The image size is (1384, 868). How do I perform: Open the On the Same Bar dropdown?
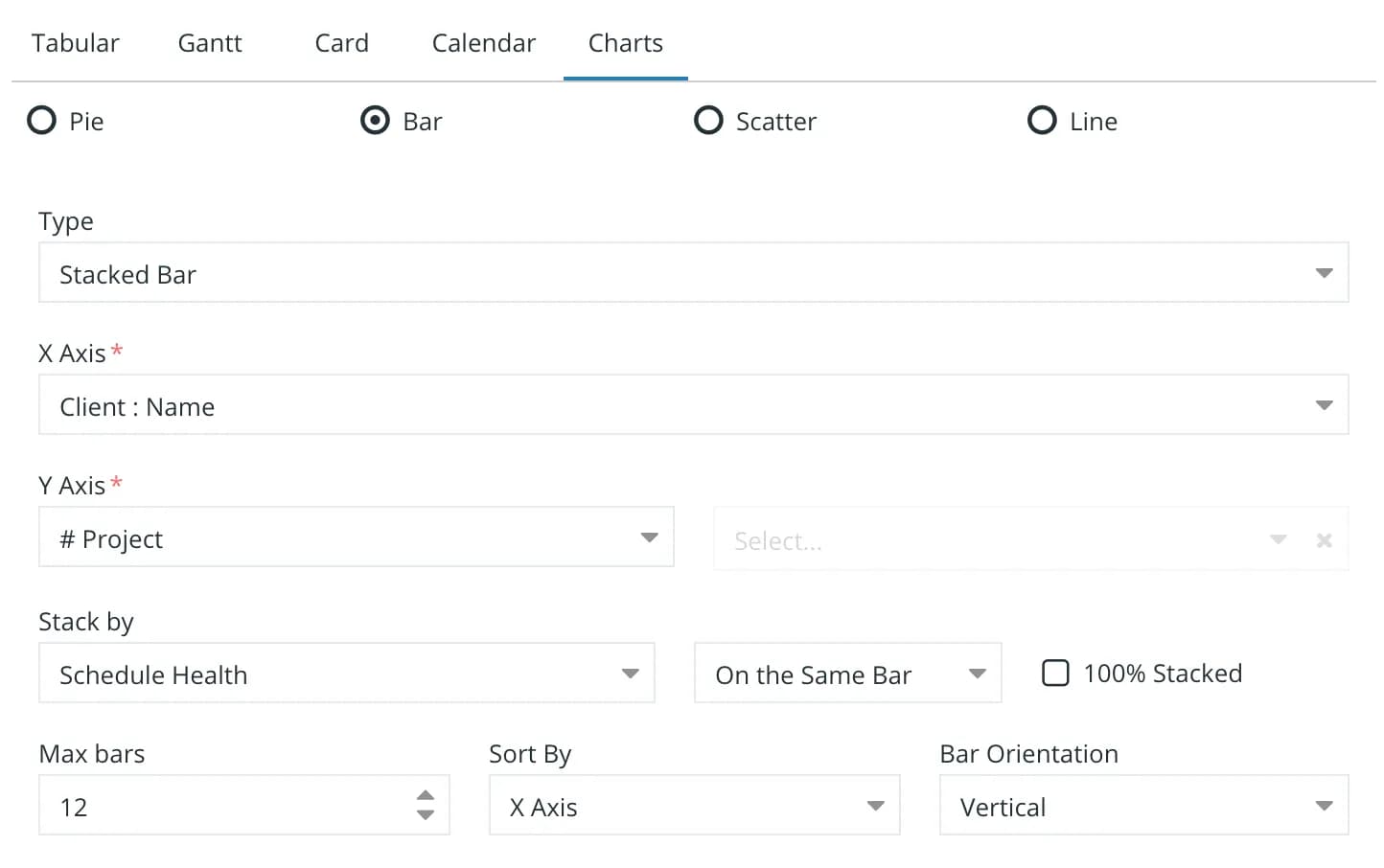tap(848, 673)
